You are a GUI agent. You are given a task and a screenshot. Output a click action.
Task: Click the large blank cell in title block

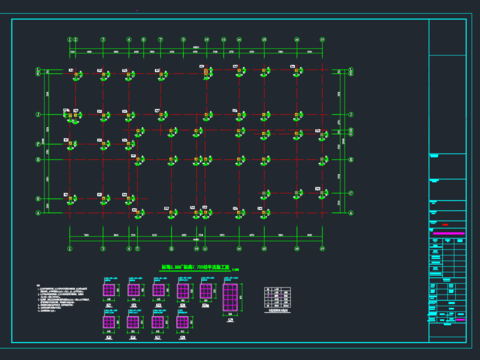click(x=447, y=104)
